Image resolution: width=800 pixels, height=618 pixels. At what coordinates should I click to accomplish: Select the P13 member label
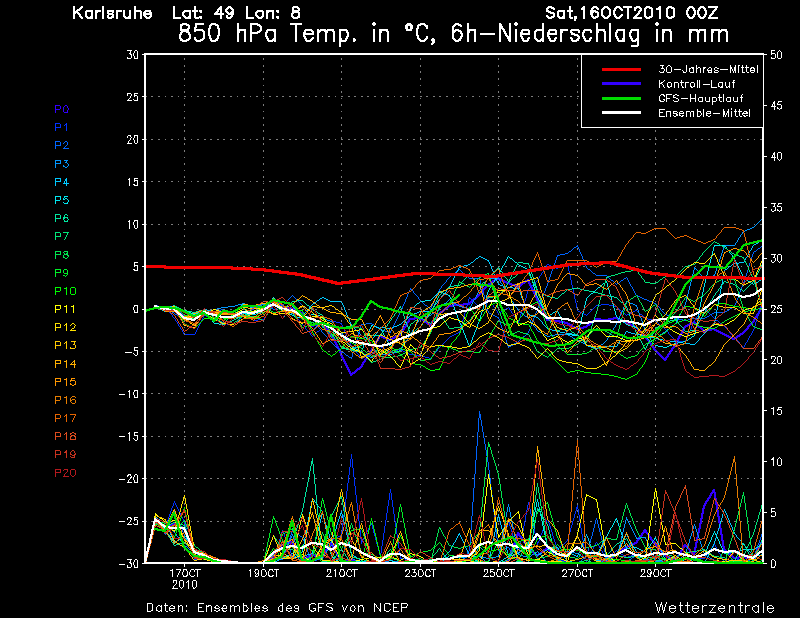(65, 345)
